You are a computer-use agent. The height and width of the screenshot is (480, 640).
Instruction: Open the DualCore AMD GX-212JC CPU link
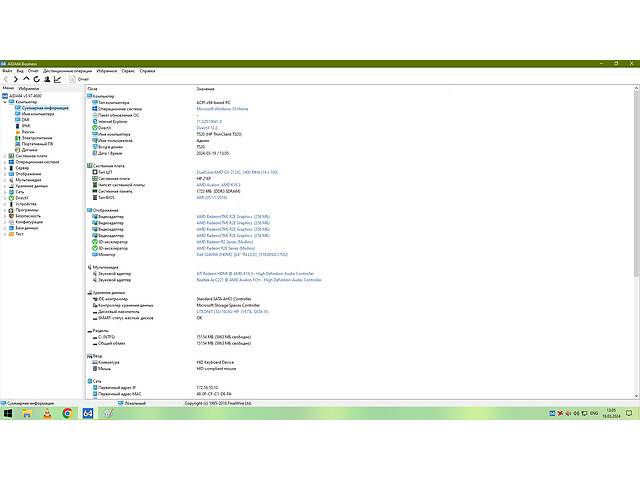[237, 172]
